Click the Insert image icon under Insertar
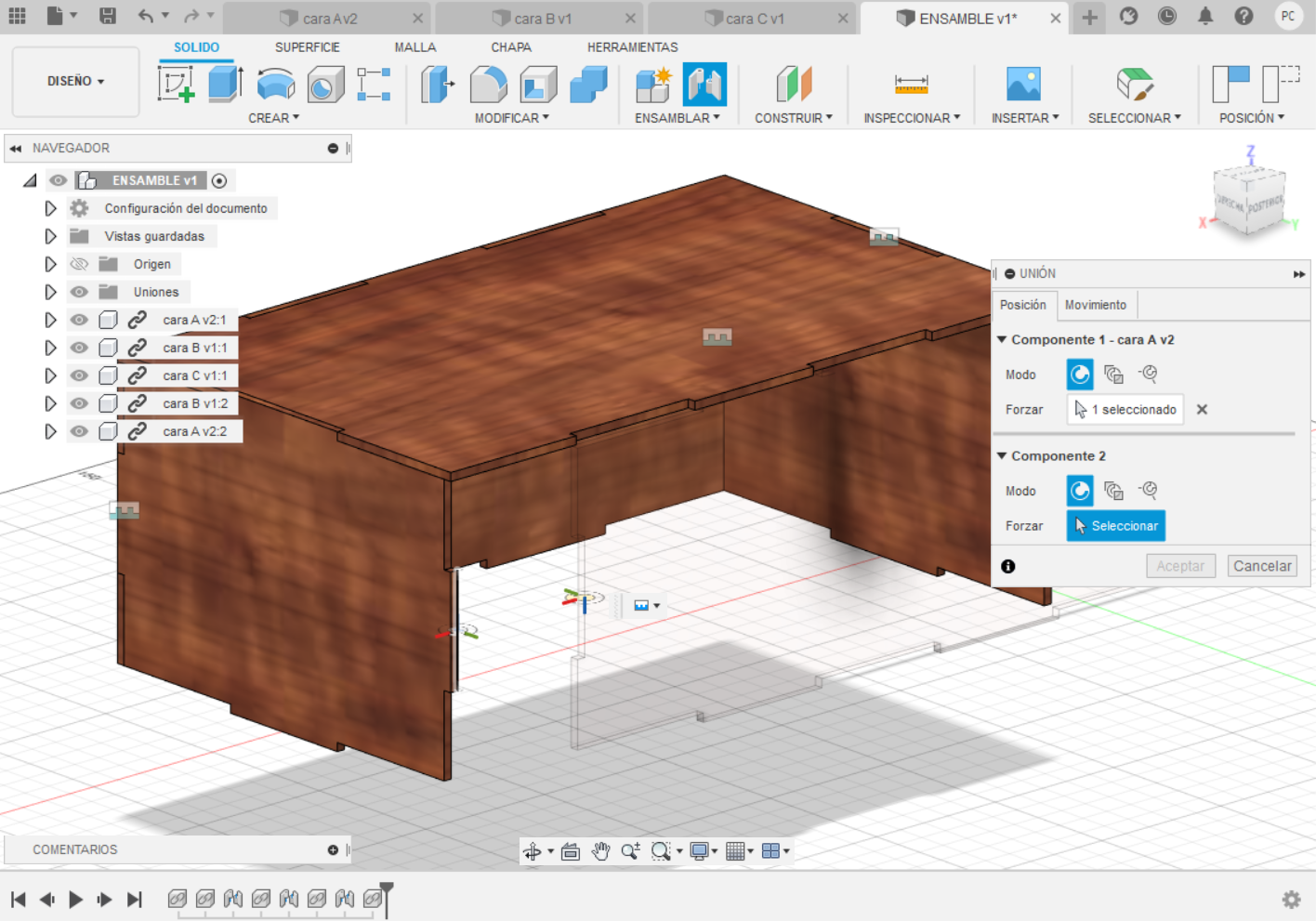The height and width of the screenshot is (921, 1316). (x=1023, y=85)
